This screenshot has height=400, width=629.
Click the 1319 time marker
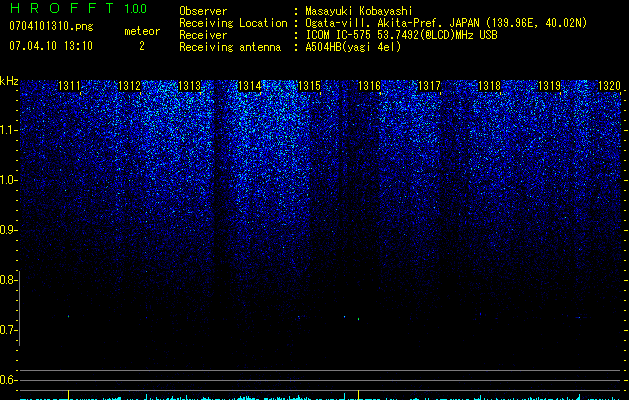pyautogui.click(x=549, y=86)
